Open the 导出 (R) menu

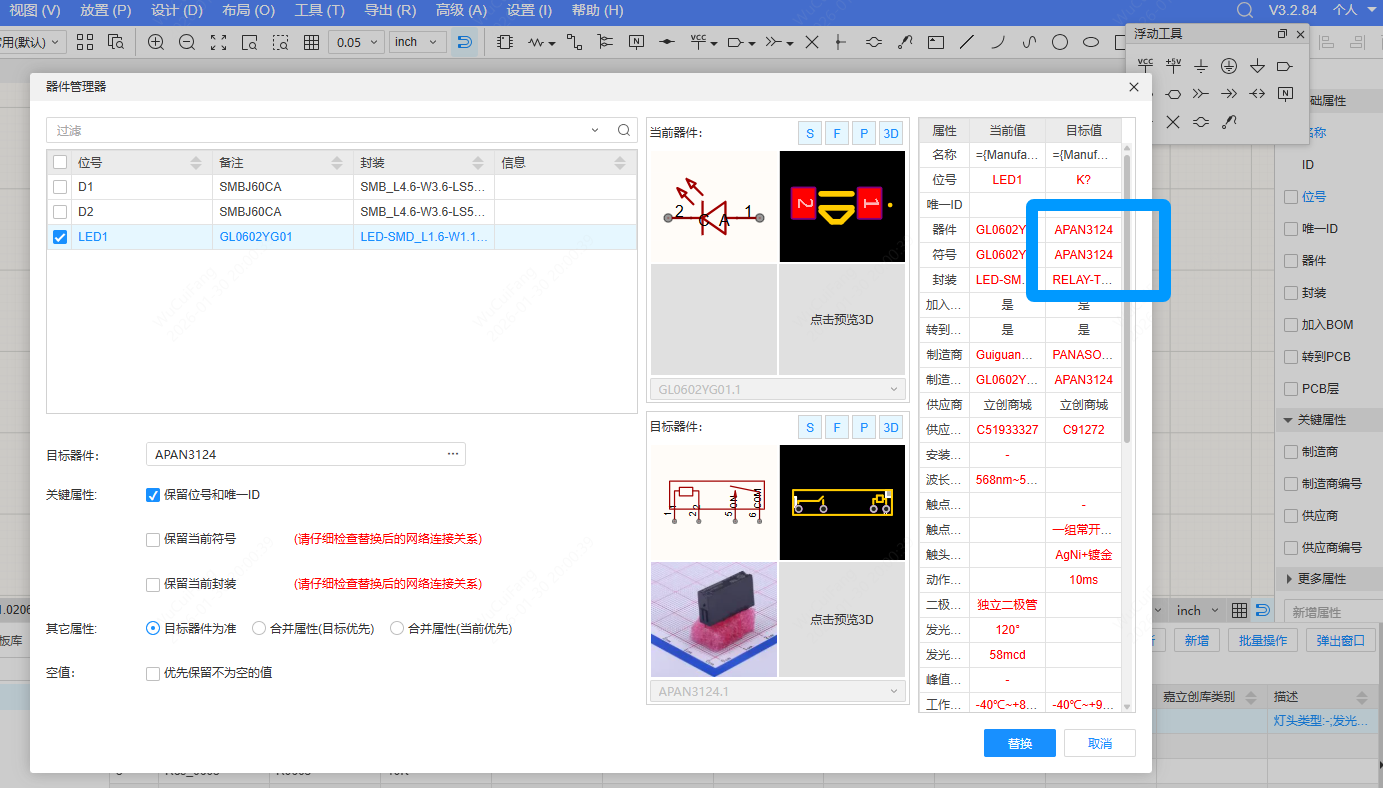tap(390, 10)
